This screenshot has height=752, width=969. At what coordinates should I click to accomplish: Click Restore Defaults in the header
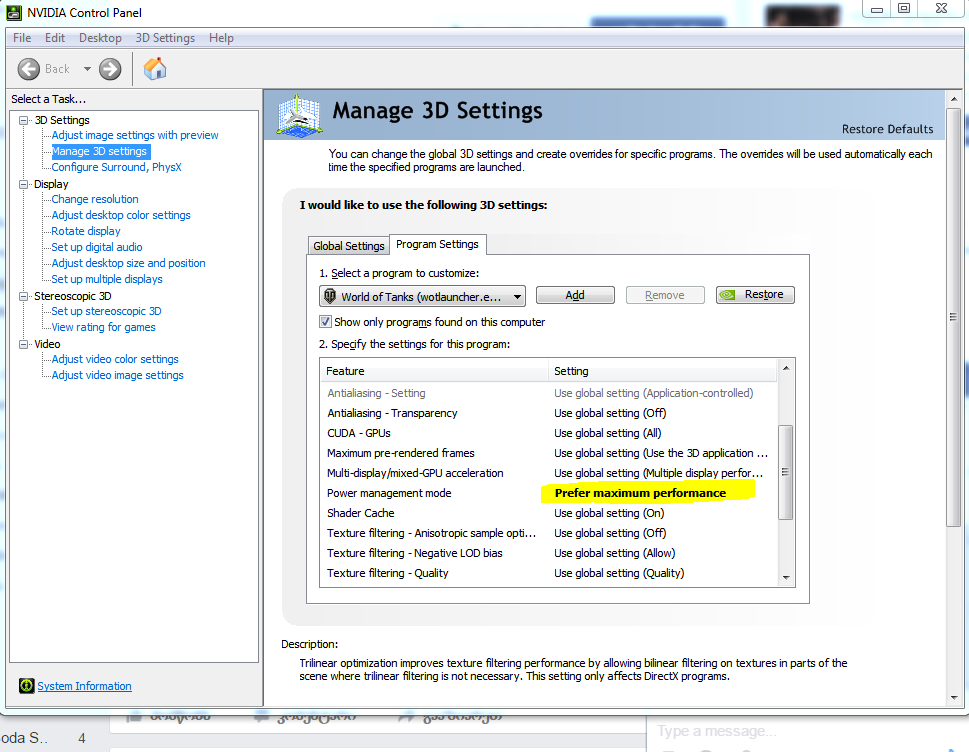click(887, 129)
